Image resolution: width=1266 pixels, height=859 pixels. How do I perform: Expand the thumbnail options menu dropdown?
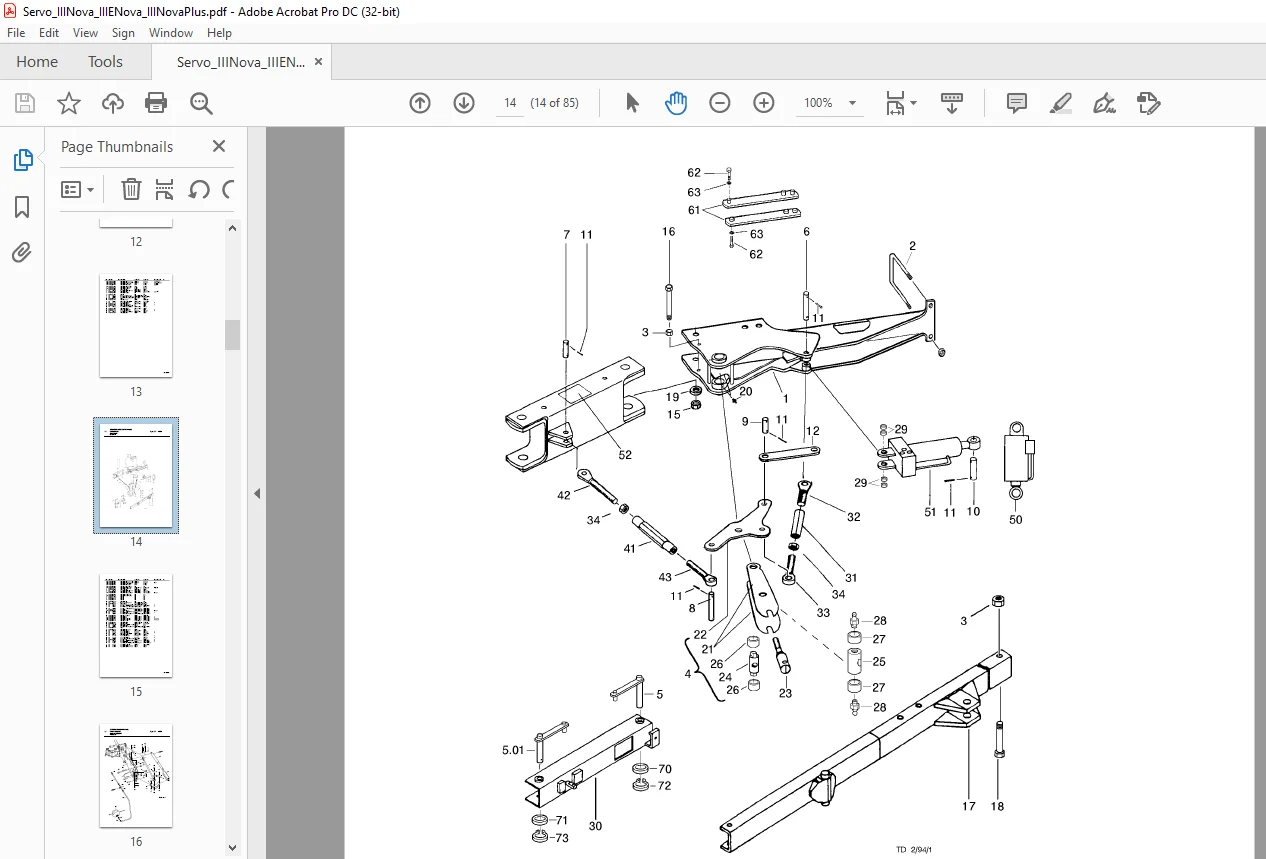point(78,189)
